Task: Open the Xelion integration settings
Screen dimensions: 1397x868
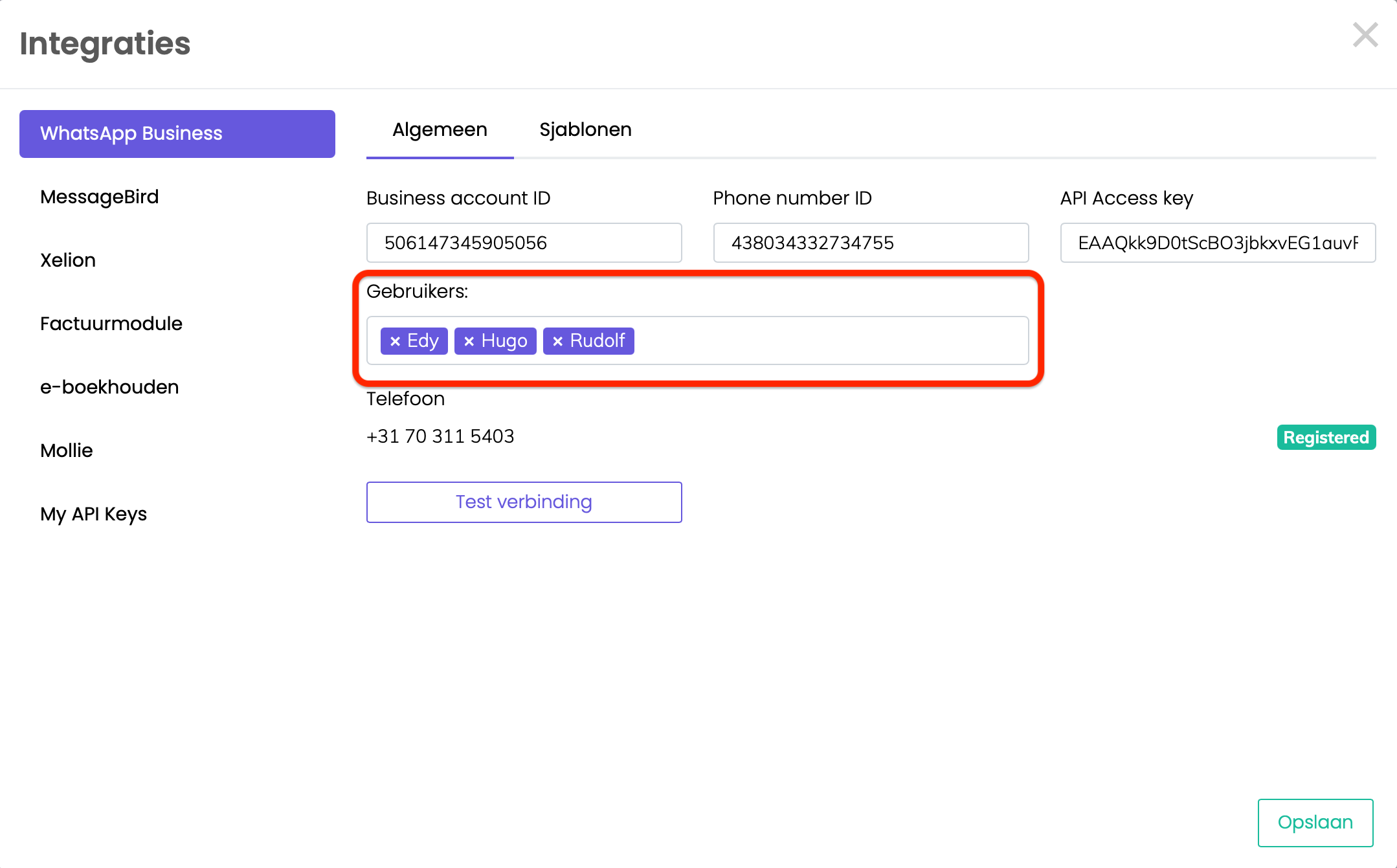Action: (x=68, y=260)
